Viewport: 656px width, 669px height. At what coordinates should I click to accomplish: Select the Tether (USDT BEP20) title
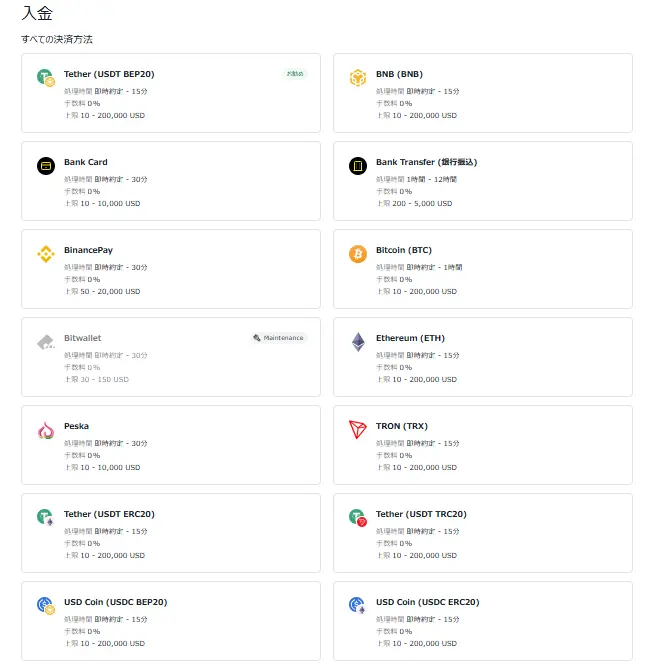(109, 74)
